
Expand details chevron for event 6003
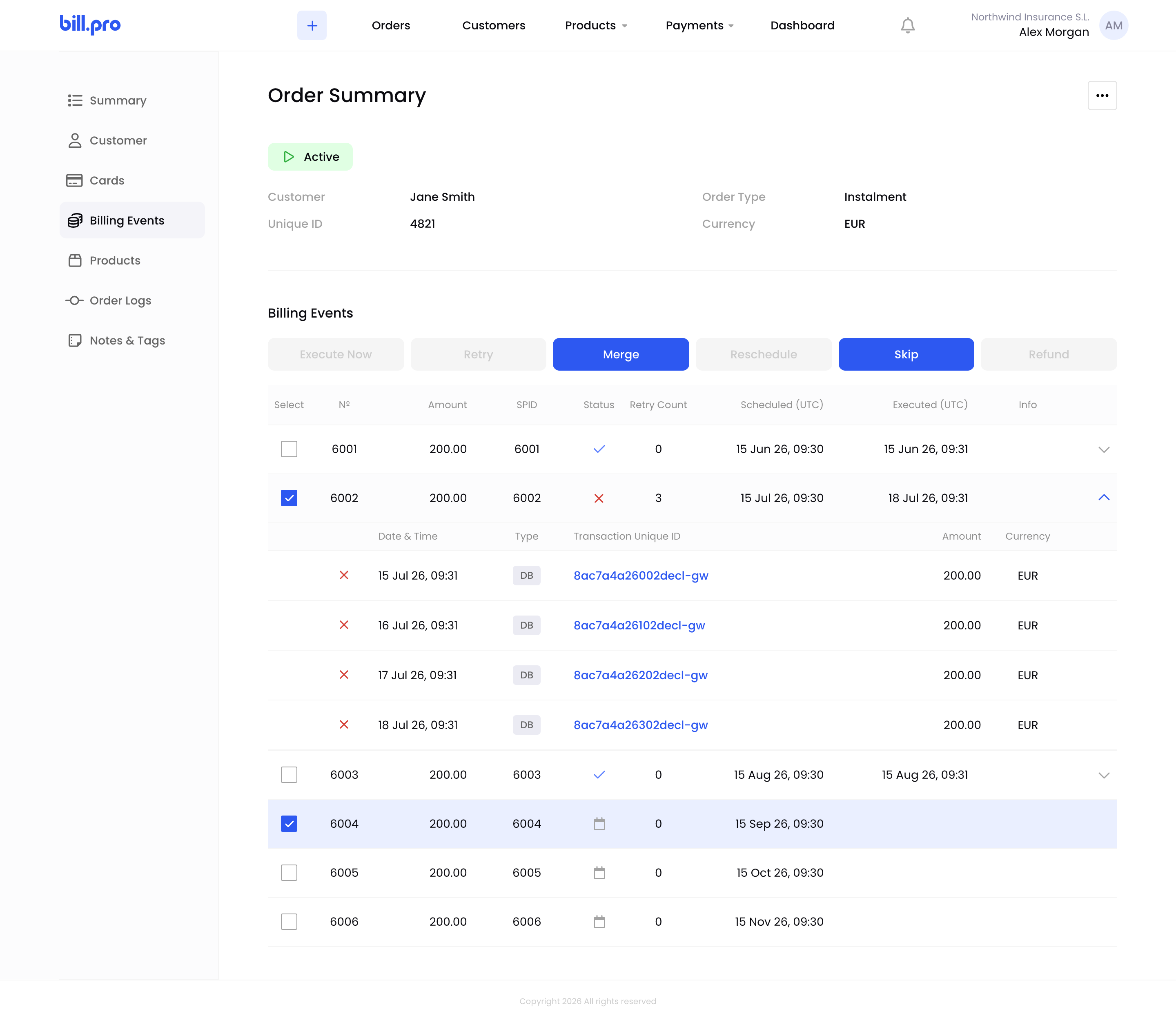pyautogui.click(x=1104, y=776)
